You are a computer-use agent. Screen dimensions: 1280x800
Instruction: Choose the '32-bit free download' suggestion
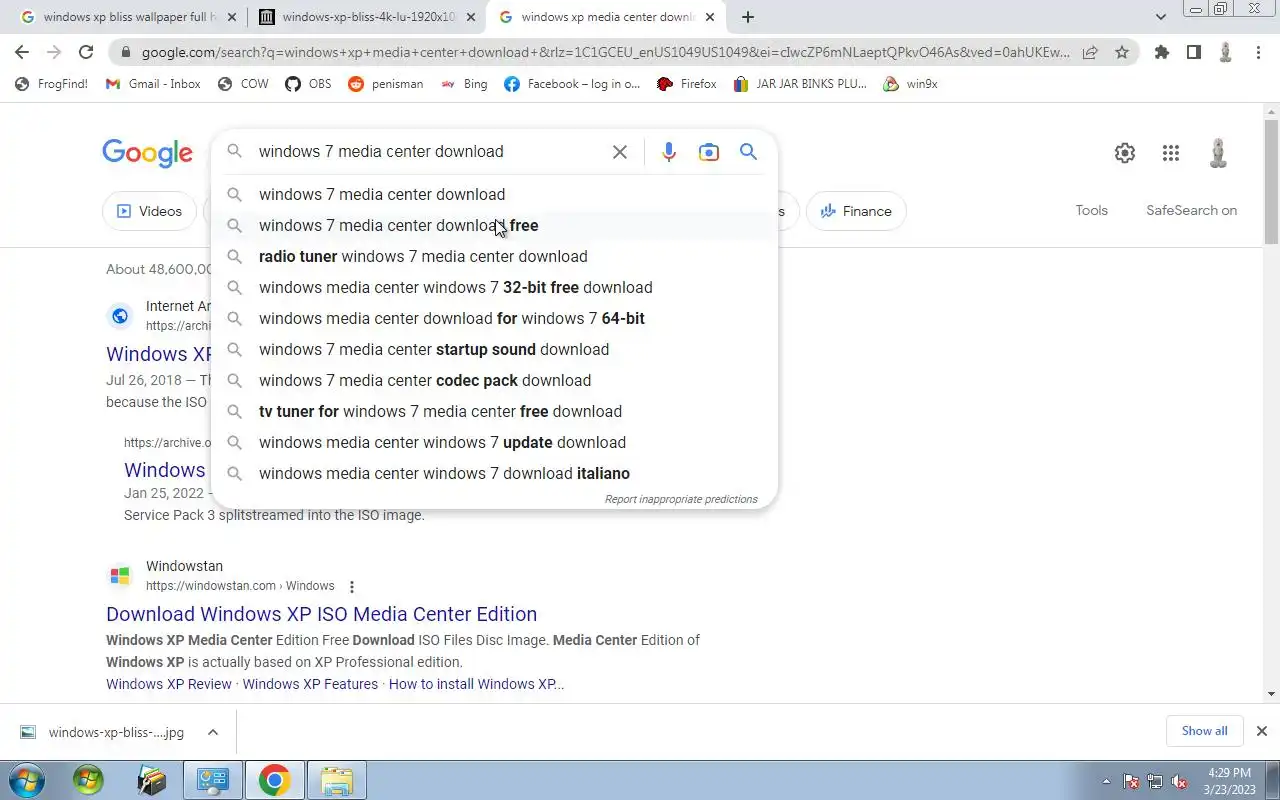[x=494, y=287]
